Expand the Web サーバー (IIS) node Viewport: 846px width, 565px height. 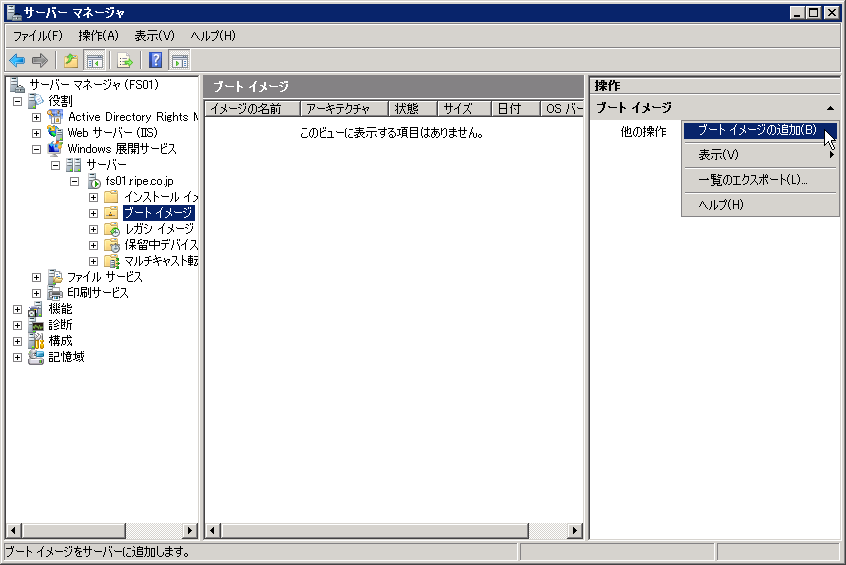(36, 133)
